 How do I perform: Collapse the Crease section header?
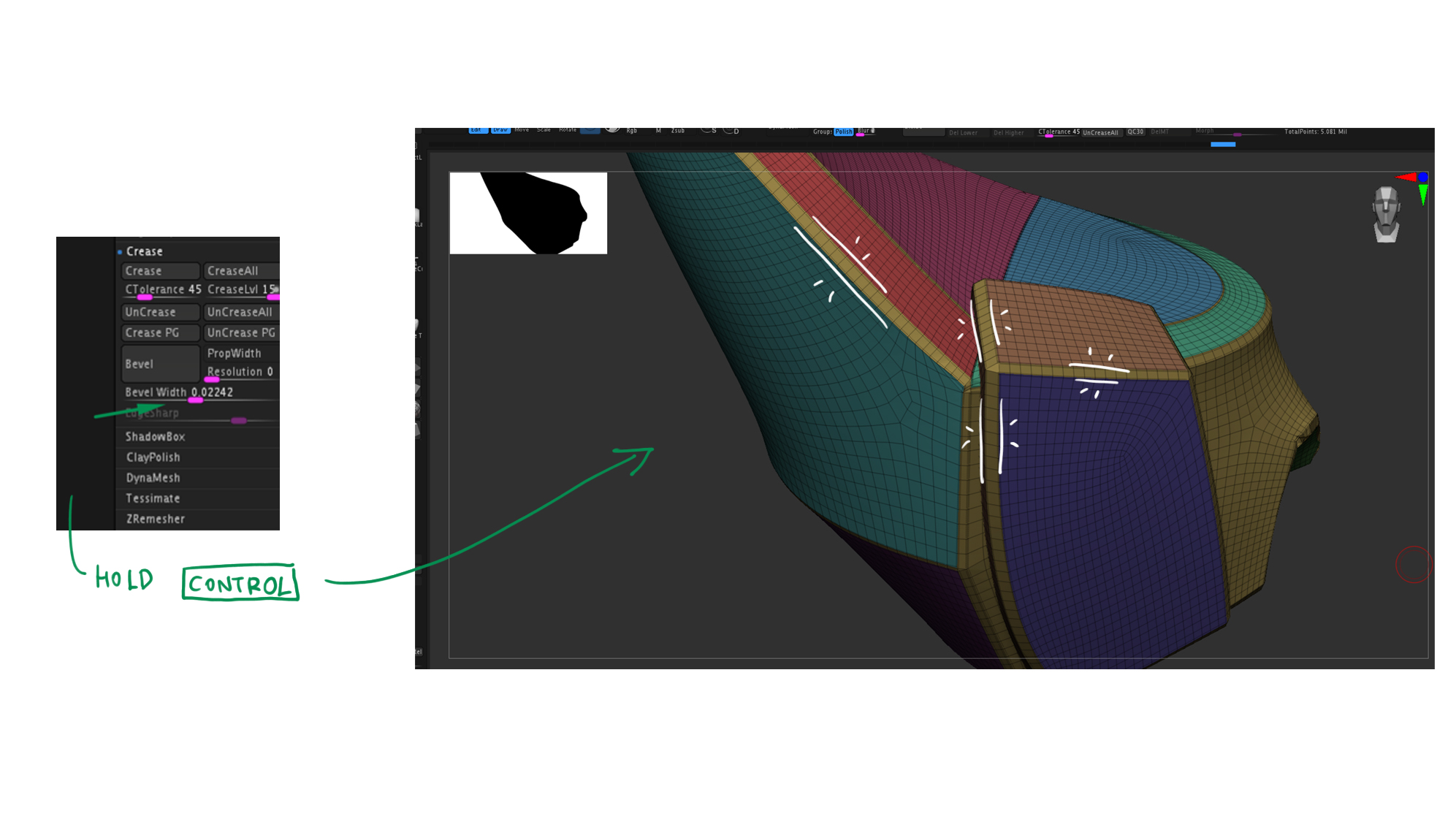tap(144, 251)
